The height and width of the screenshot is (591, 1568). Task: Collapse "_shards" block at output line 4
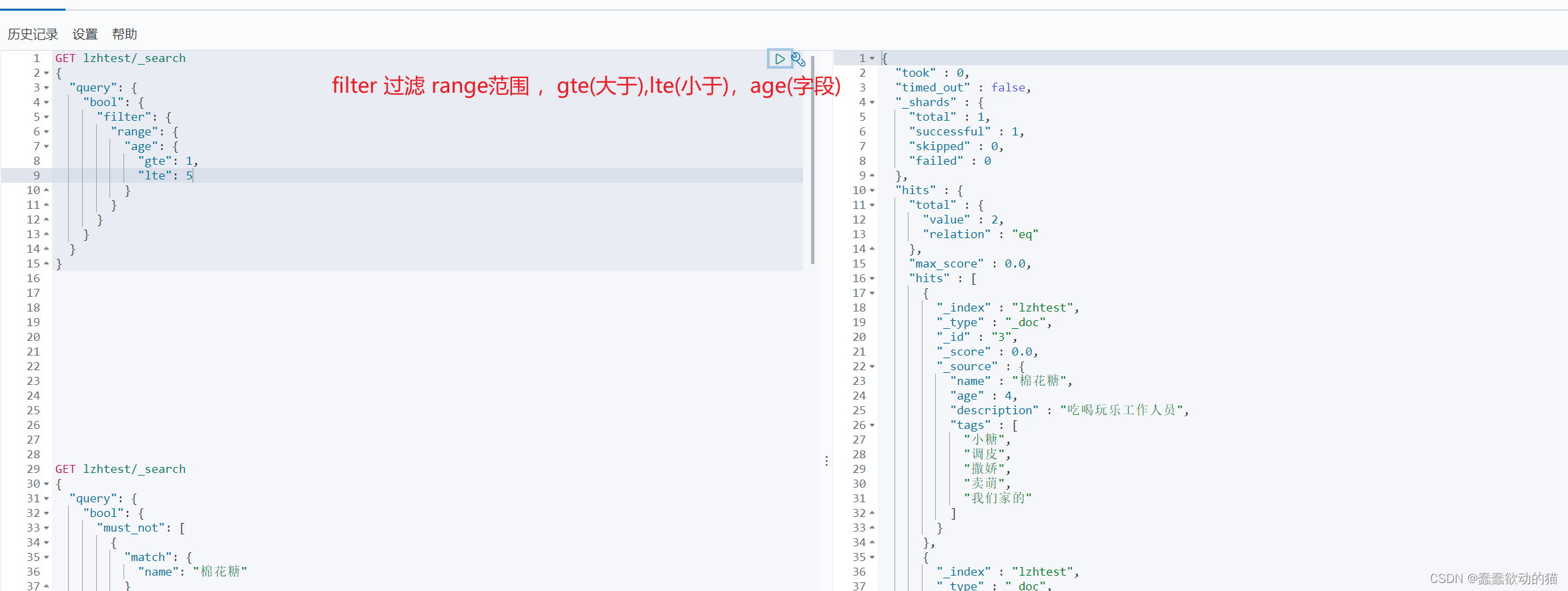coord(872,103)
